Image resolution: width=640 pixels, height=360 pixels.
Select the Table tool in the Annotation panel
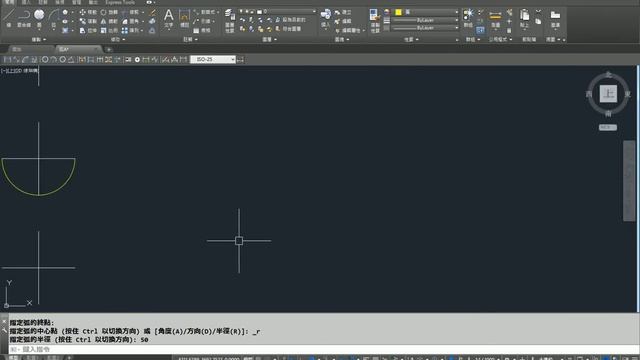(x=202, y=30)
